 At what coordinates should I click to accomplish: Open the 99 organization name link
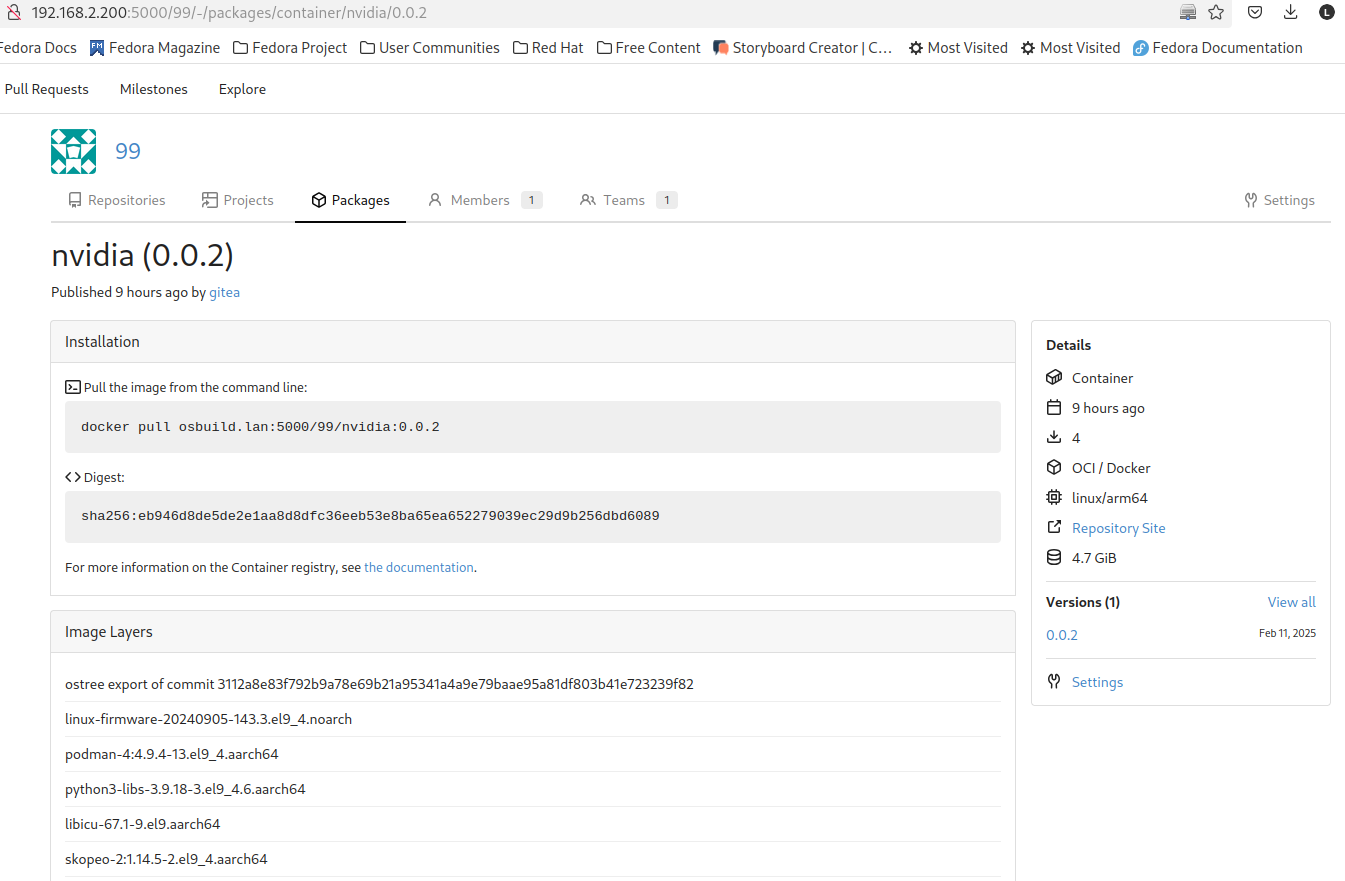coord(128,151)
